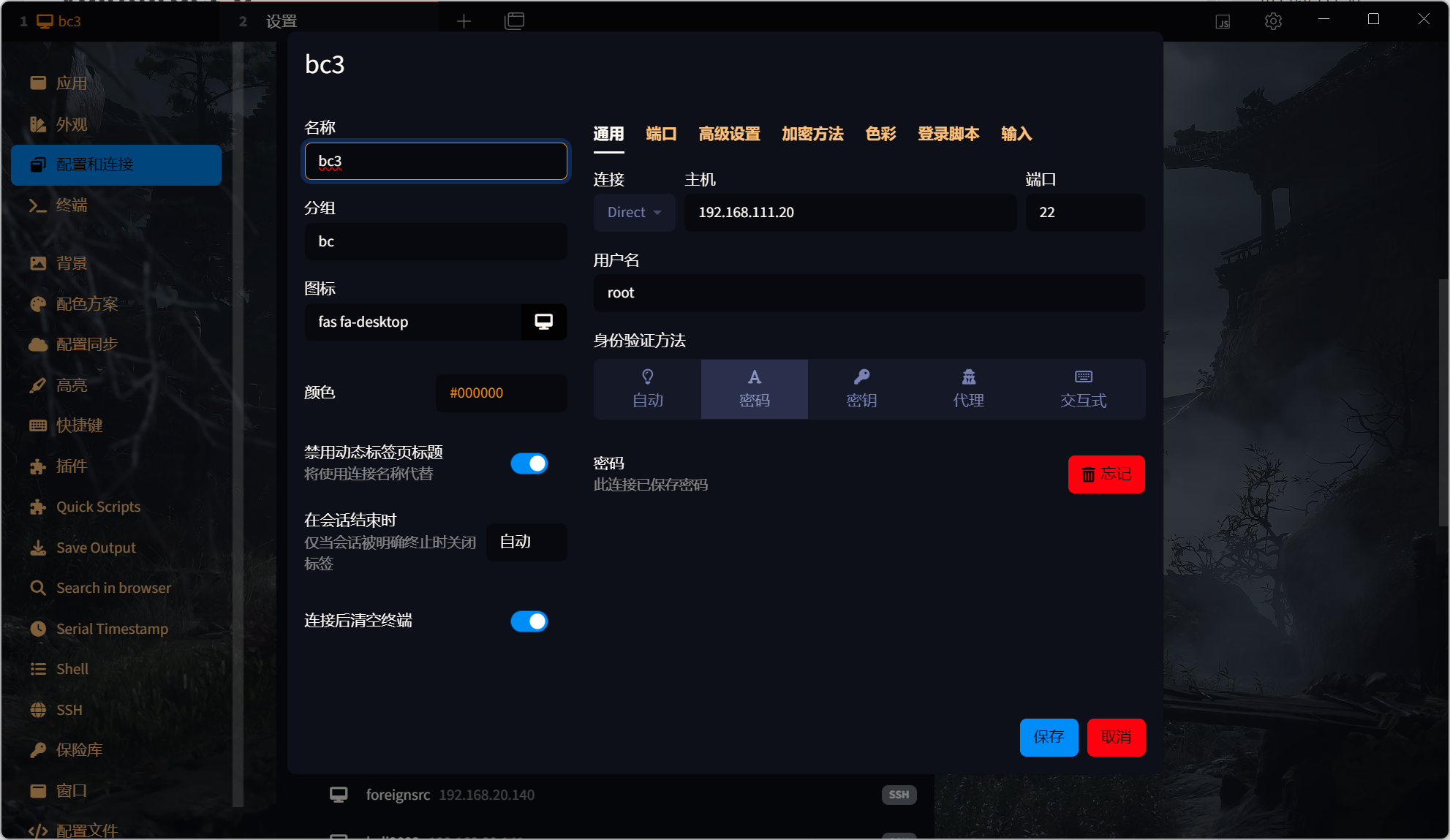1450x840 pixels.
Task: Click the #000000 color field
Action: click(x=501, y=393)
